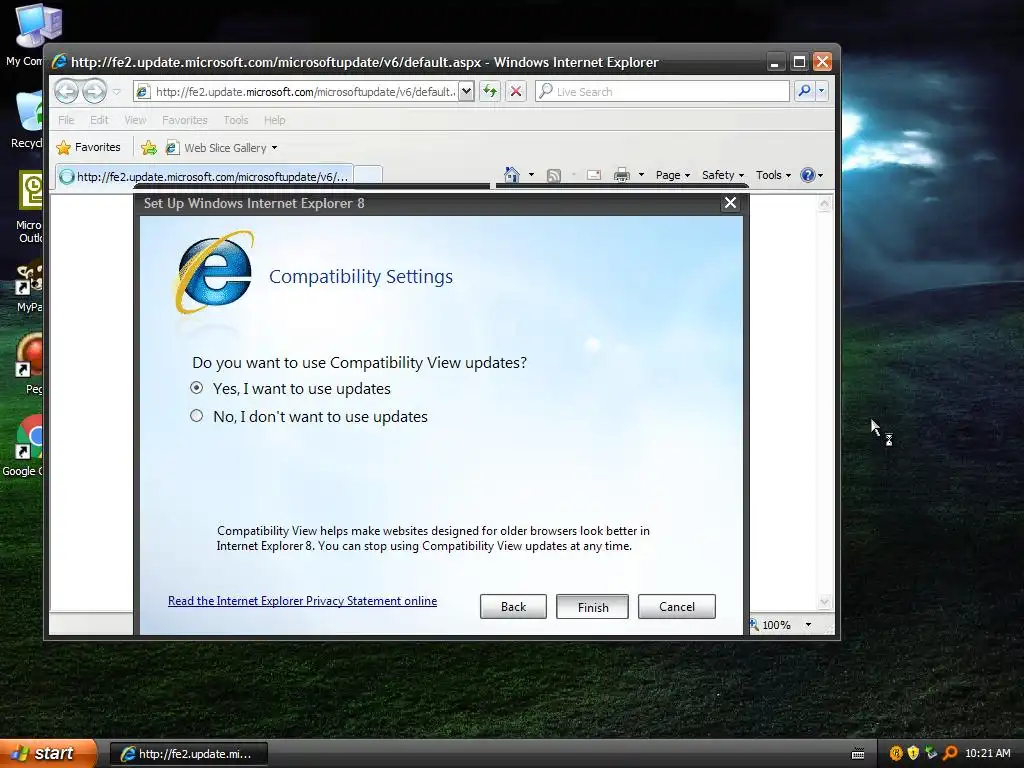Screen dimensions: 1024x768
Task: Open the Tools menu in menu bar
Action: point(236,120)
